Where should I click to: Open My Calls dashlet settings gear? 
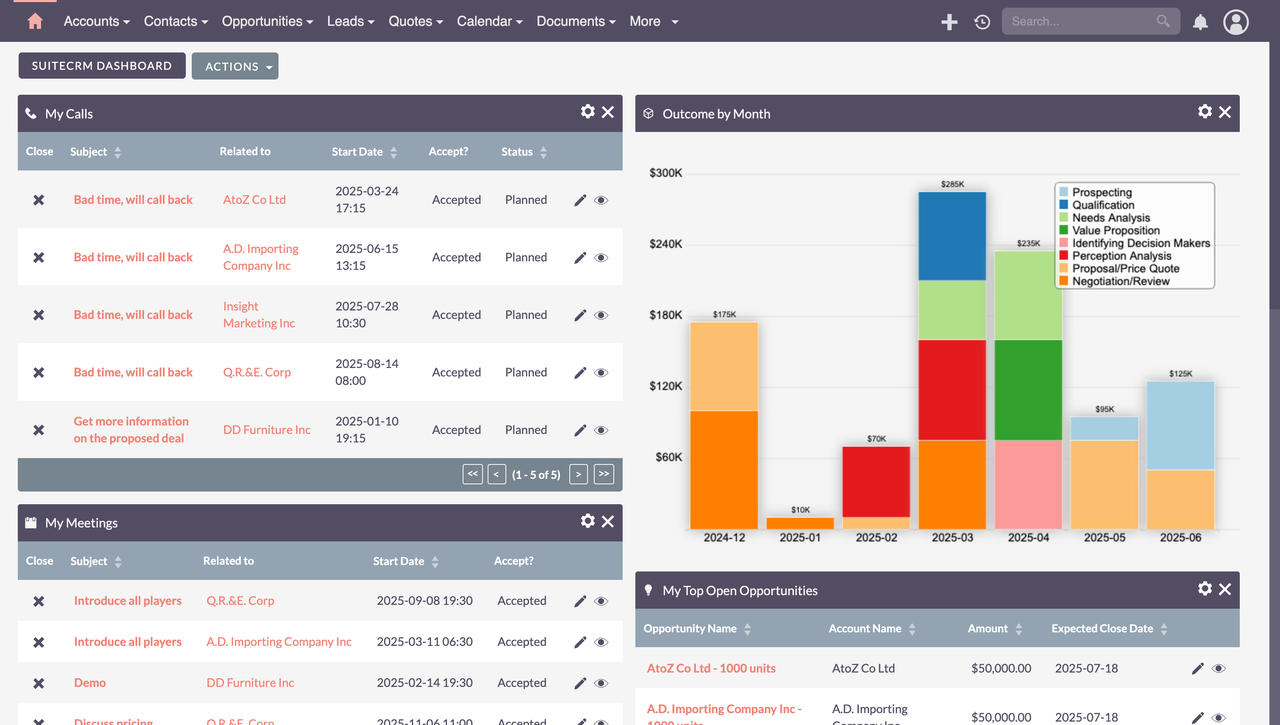[x=588, y=112]
